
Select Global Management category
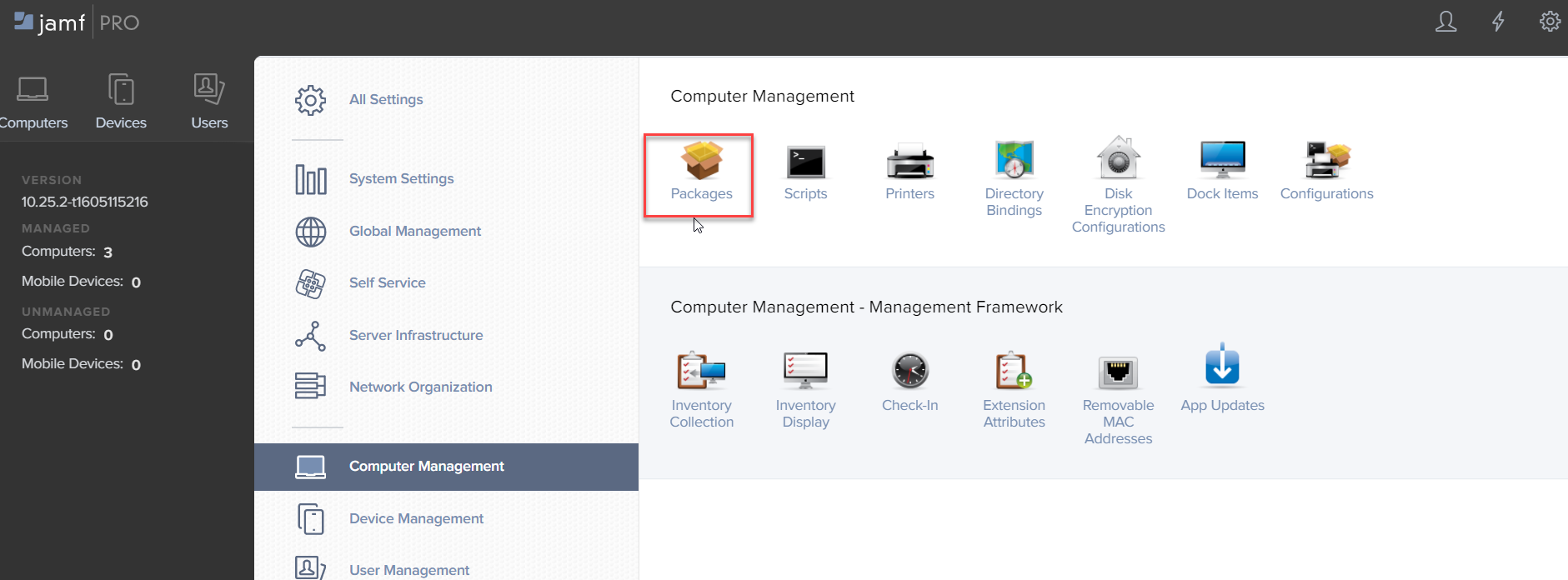point(414,231)
